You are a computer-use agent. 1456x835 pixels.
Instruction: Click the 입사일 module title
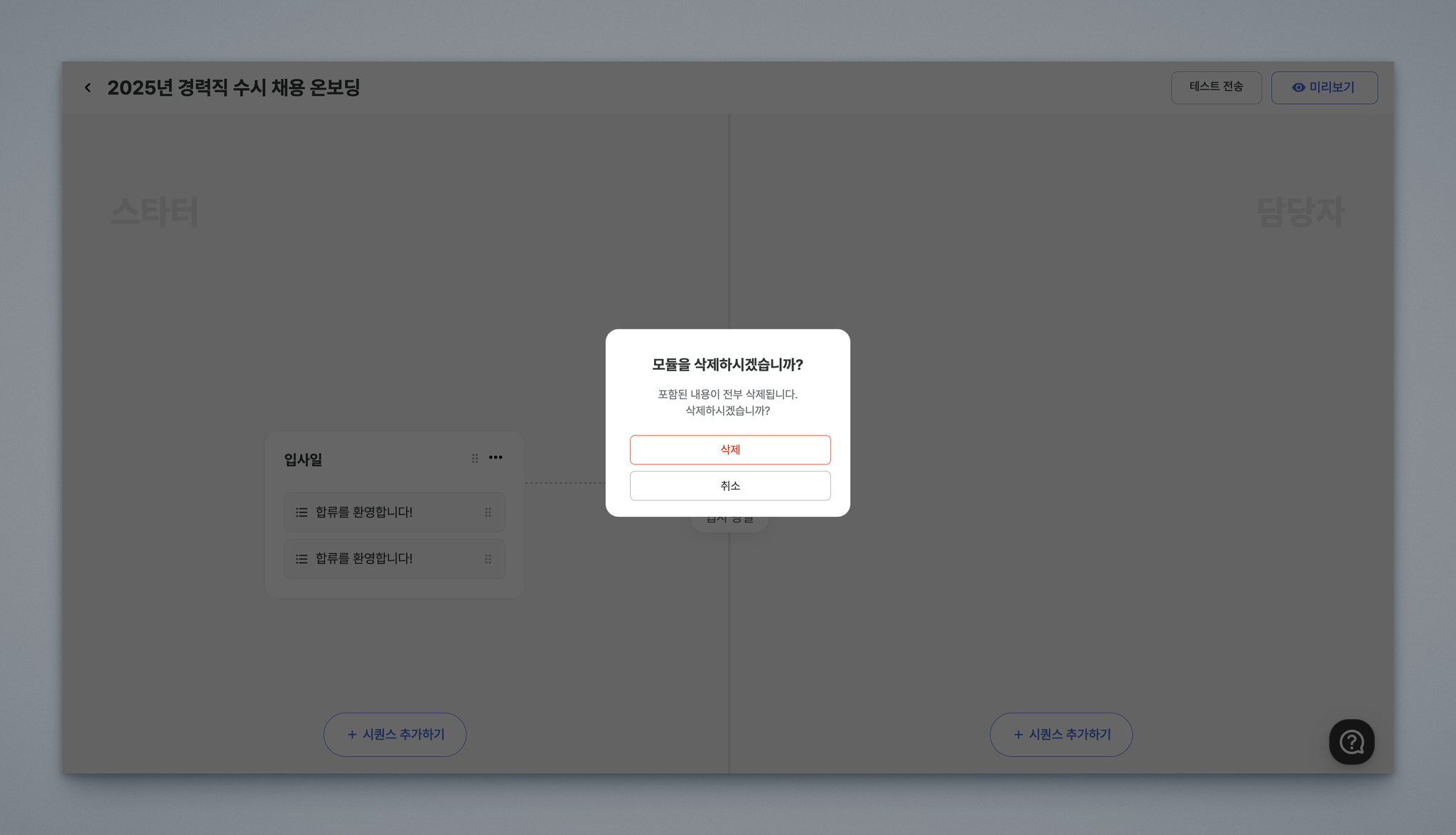pyautogui.click(x=304, y=459)
